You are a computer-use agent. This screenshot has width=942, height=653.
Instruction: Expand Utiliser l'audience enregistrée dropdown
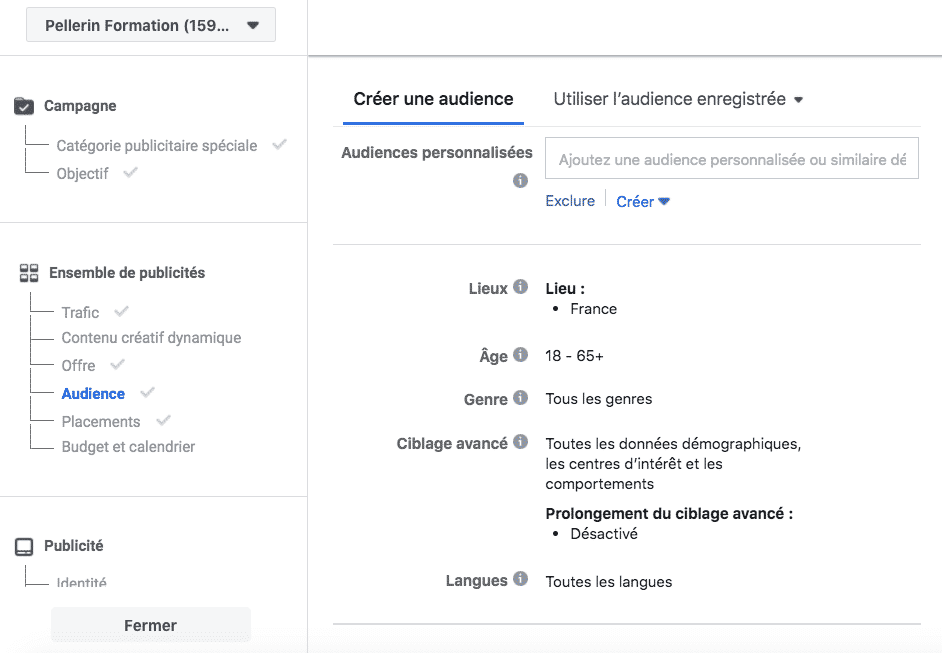678,99
